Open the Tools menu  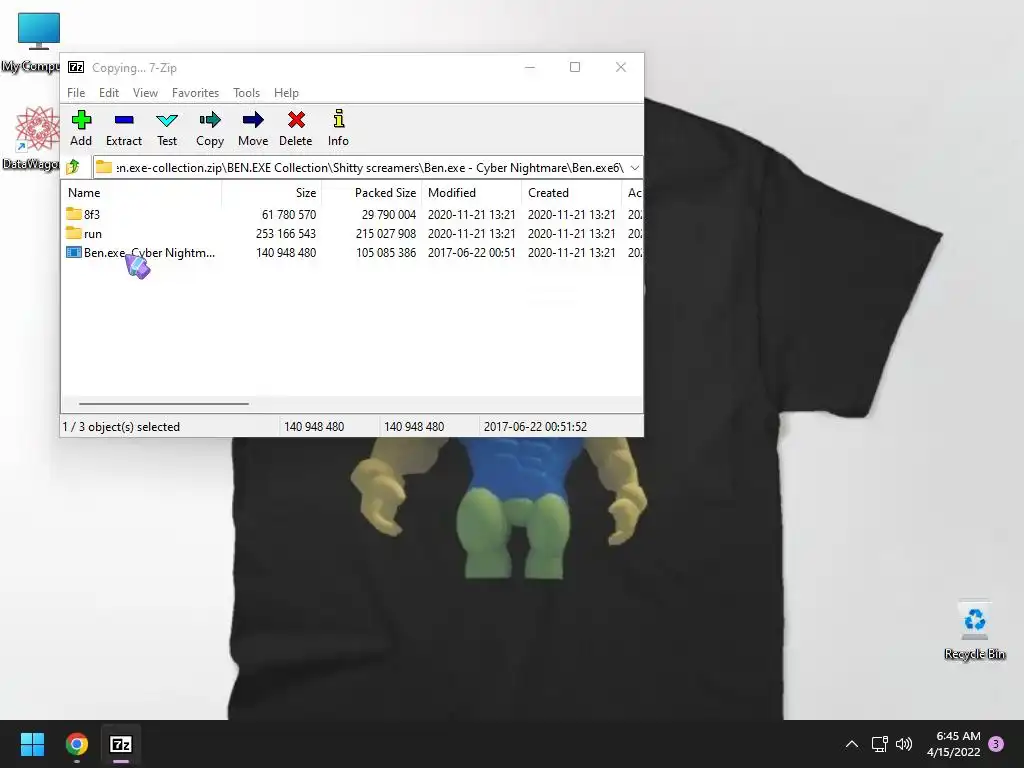coord(246,93)
